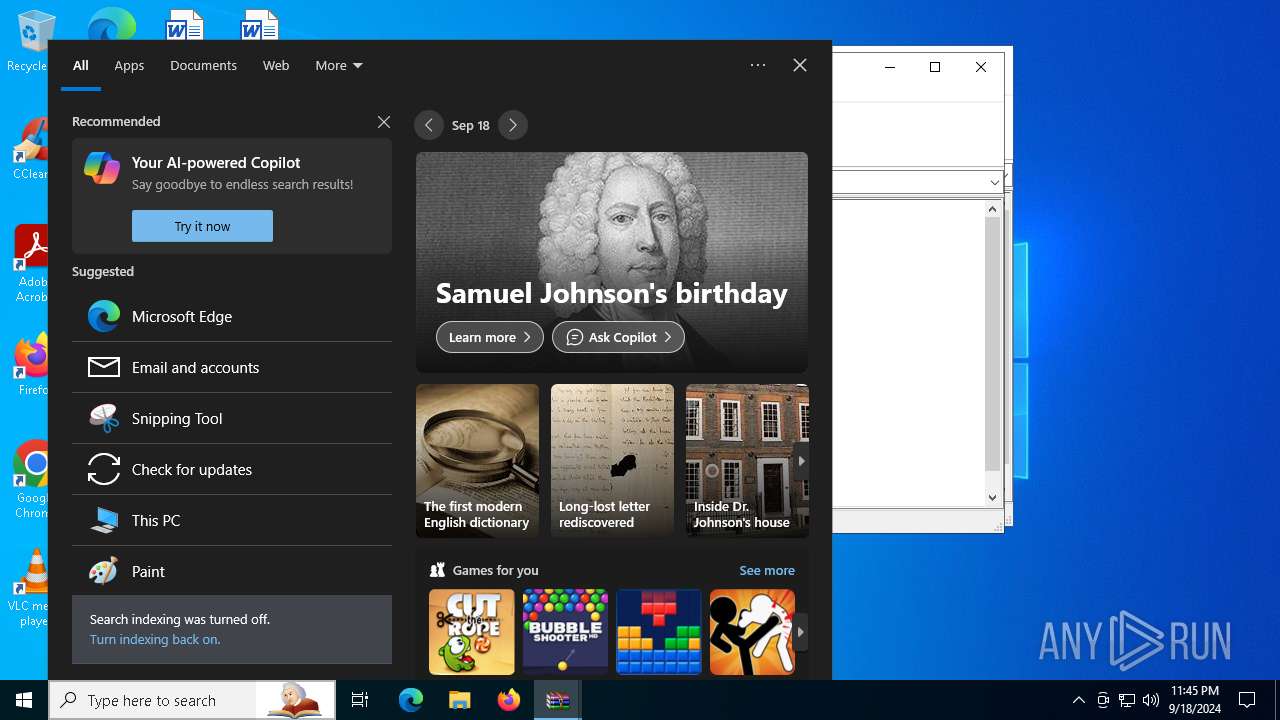Viewport: 1280px width, 720px height.
Task: Dismiss the Recommended section
Action: (384, 122)
